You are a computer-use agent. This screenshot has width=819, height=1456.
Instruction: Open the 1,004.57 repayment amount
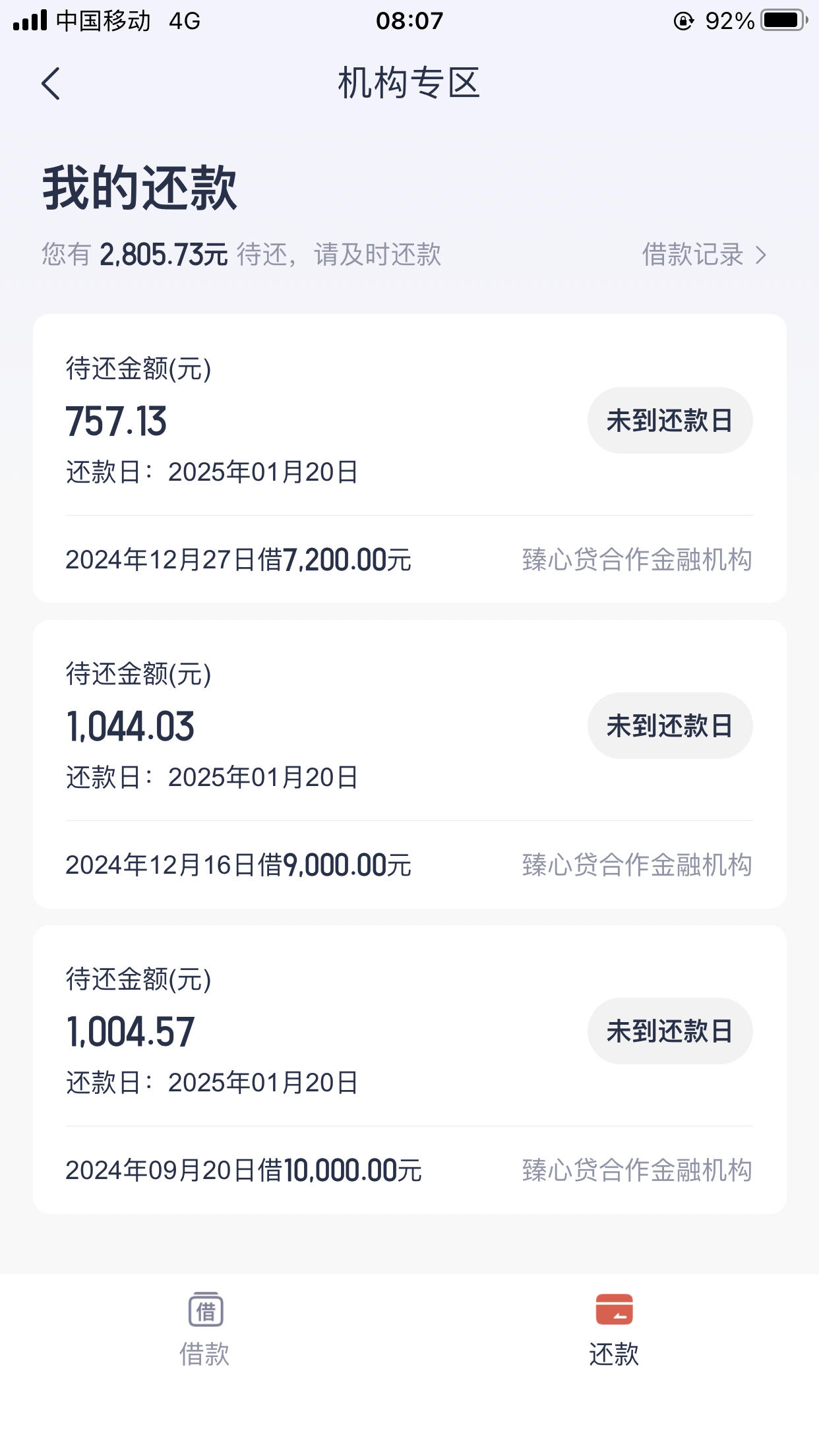click(x=131, y=1032)
